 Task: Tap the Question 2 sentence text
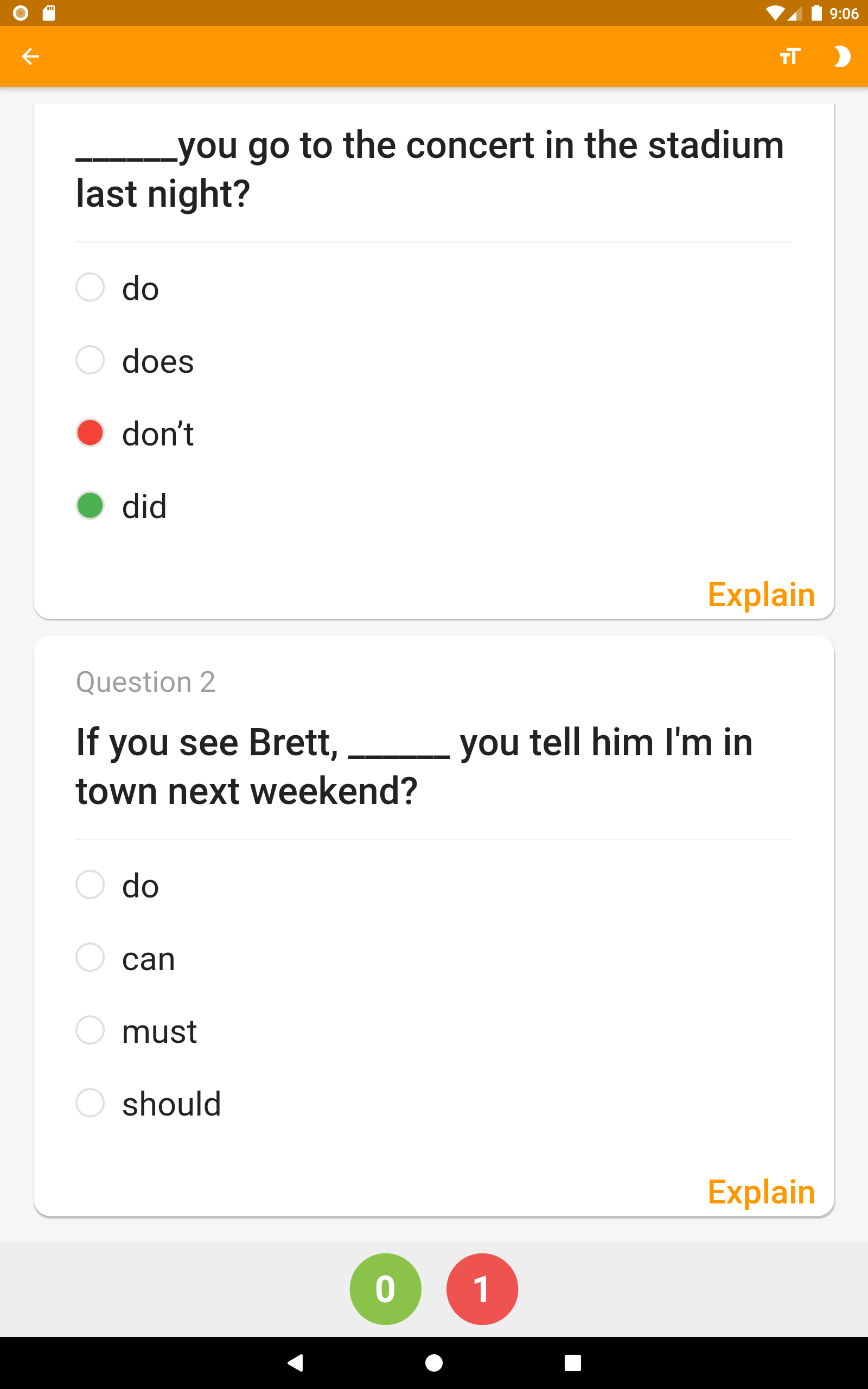point(414,766)
